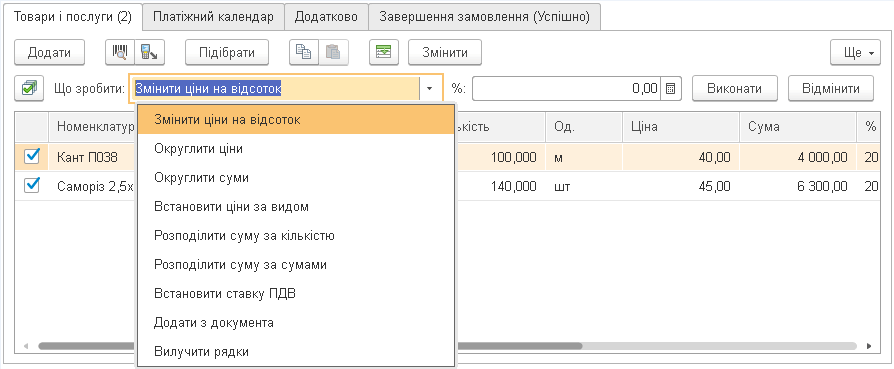
Task: Click the Кант П038 item name
Action: tap(87, 157)
